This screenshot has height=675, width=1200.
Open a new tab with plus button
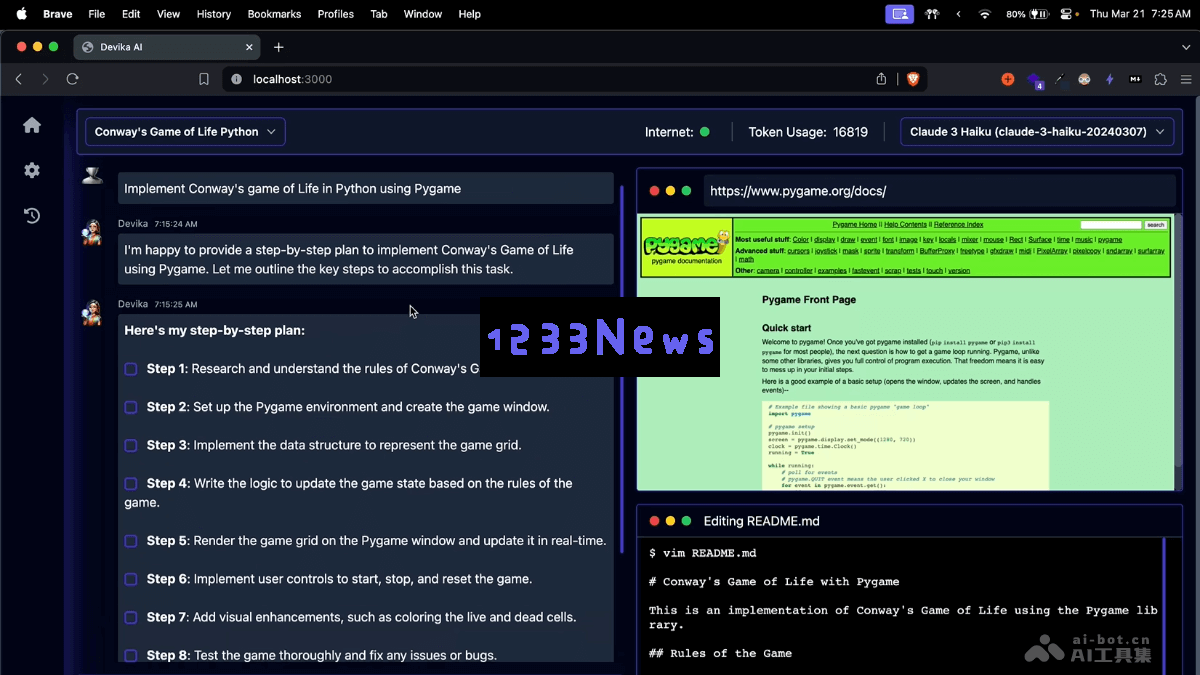278,47
